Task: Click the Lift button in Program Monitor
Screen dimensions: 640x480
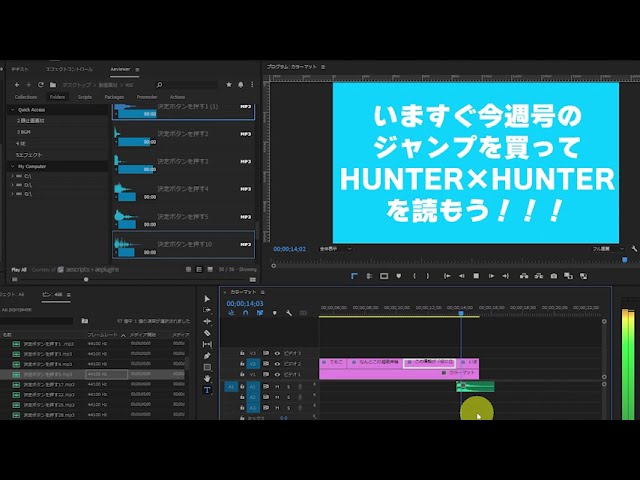Action: click(524, 276)
